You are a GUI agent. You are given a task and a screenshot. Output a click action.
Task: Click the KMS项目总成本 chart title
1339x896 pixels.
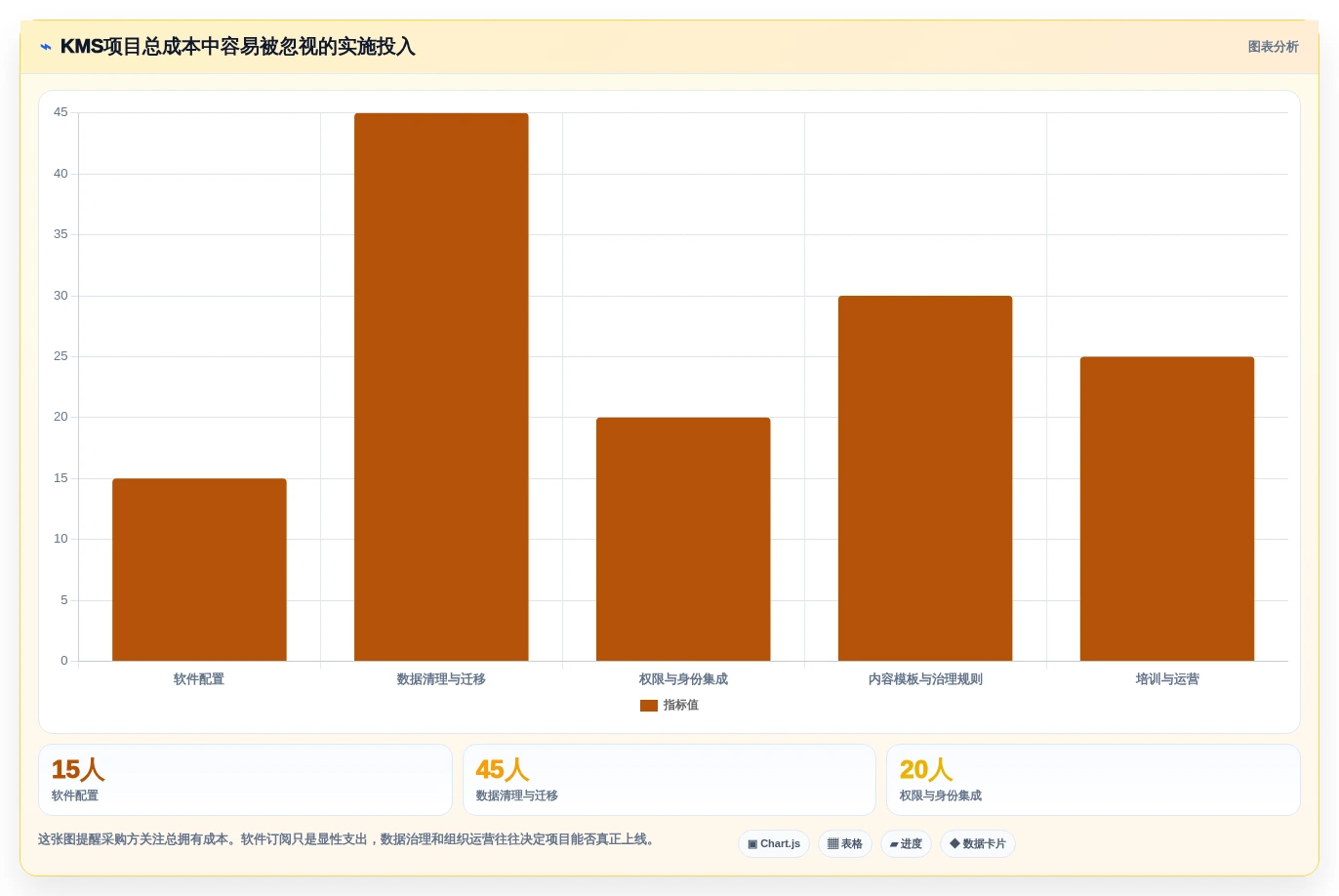click(x=238, y=47)
